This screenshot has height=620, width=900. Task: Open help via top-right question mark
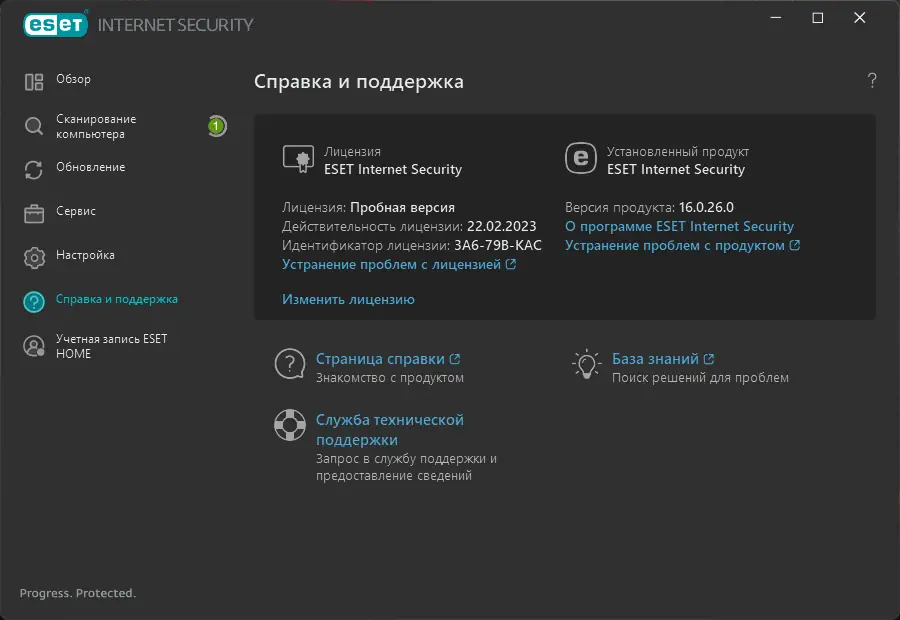[x=870, y=81]
